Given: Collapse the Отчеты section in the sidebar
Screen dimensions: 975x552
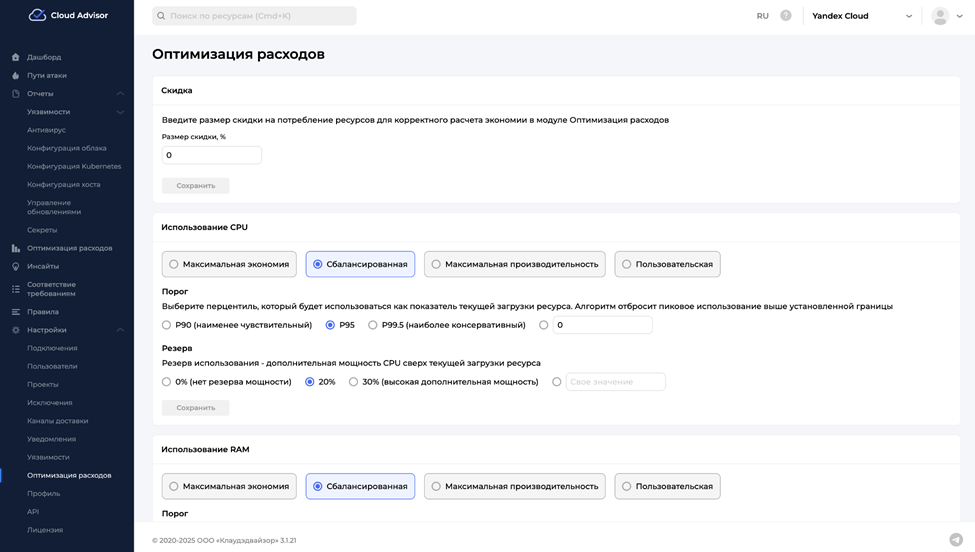Looking at the screenshot, I should pyautogui.click(x=120, y=94).
